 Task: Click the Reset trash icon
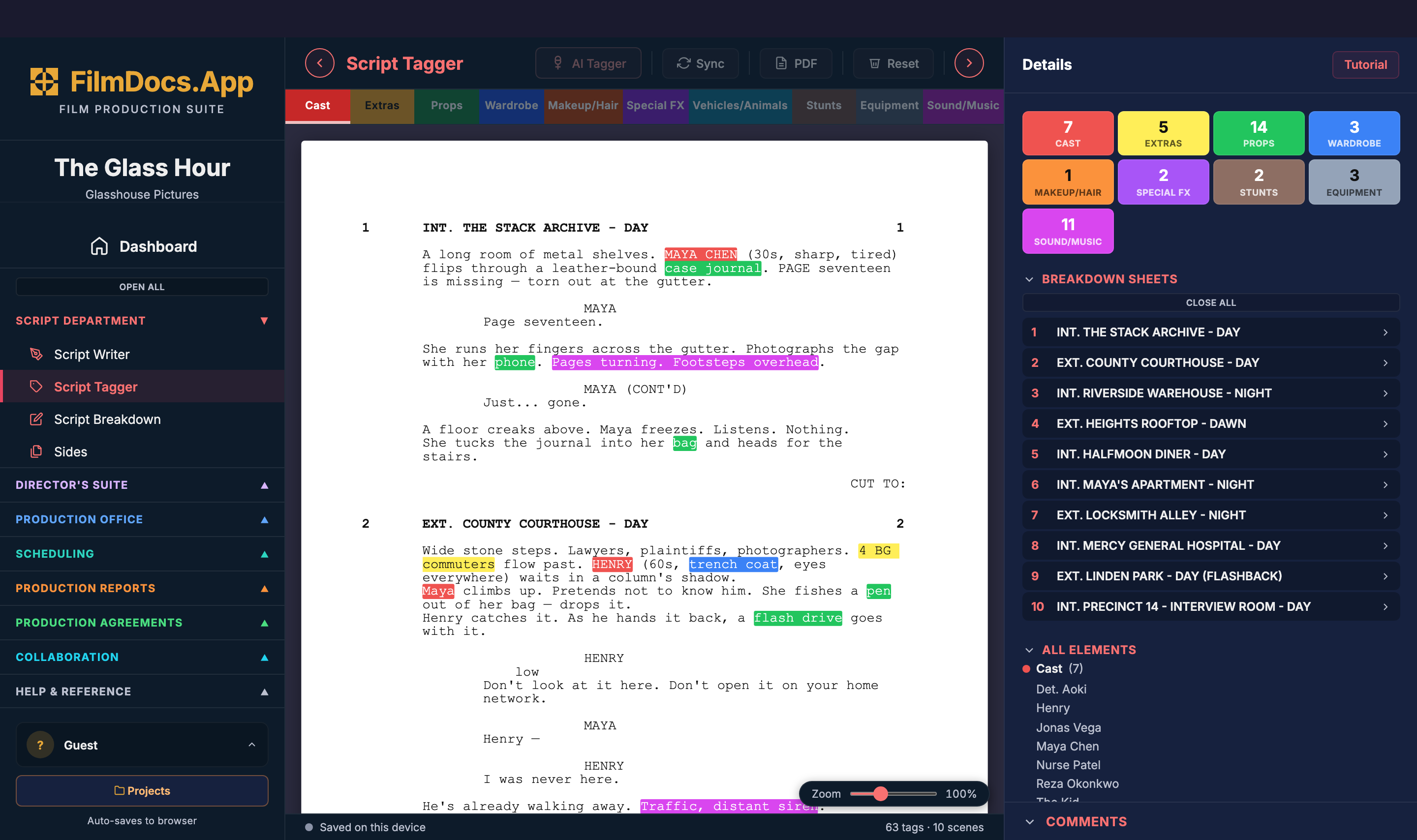tap(875, 63)
